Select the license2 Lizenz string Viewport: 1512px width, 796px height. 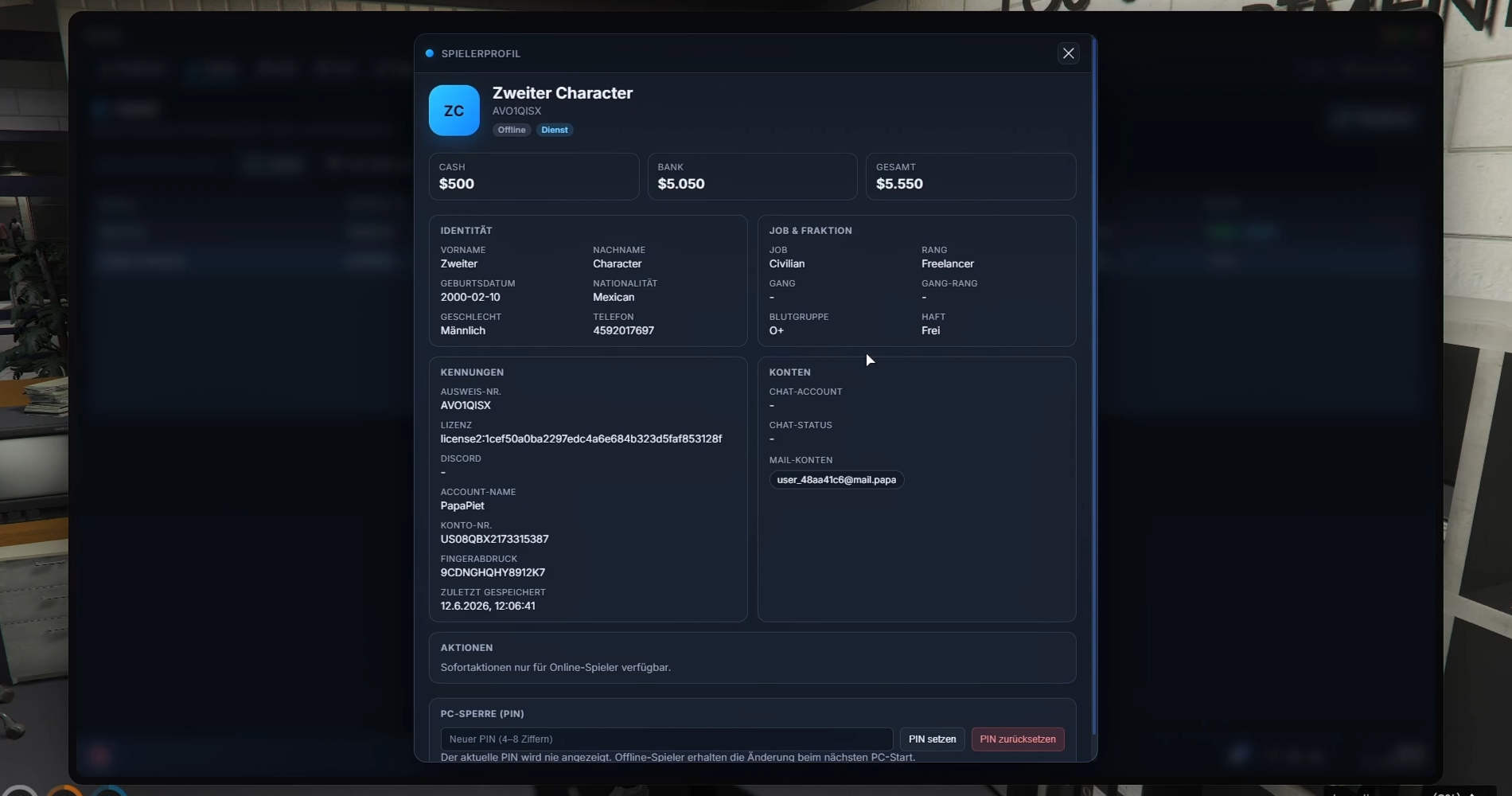[582, 439]
